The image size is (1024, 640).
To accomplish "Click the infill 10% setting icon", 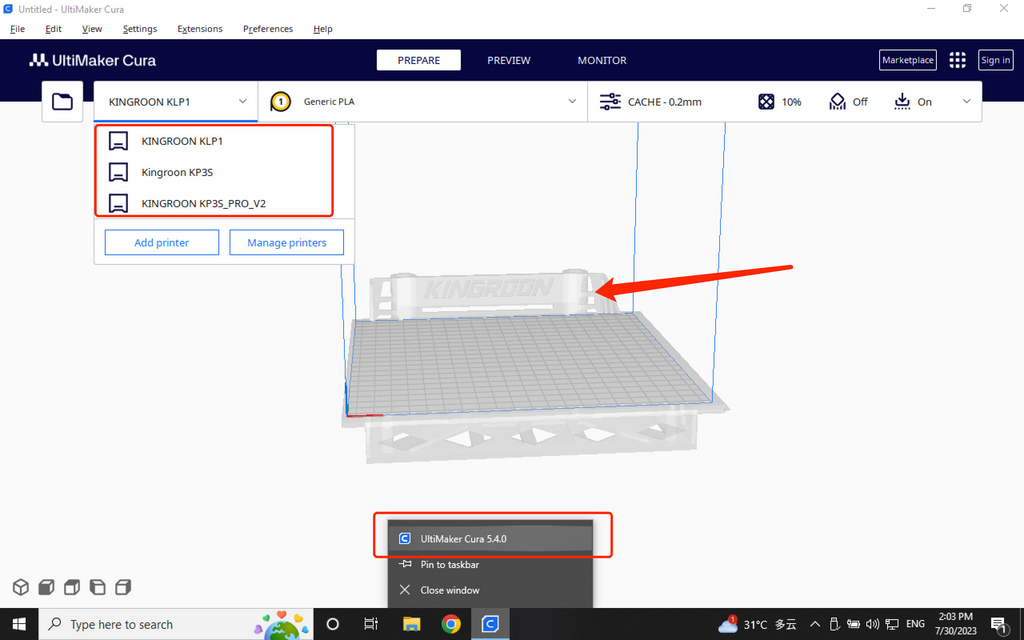I will tap(766, 102).
